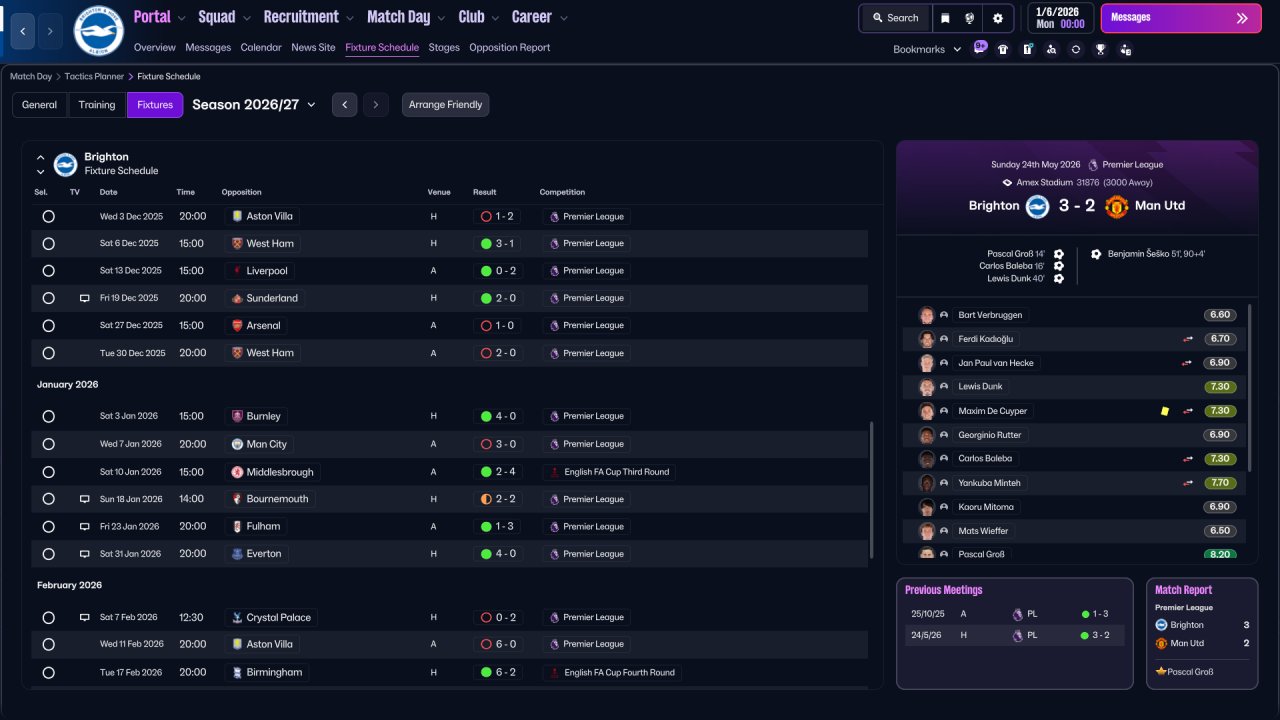Go back with the header back arrow
Image resolution: width=1280 pixels, height=720 pixels.
click(22, 31)
